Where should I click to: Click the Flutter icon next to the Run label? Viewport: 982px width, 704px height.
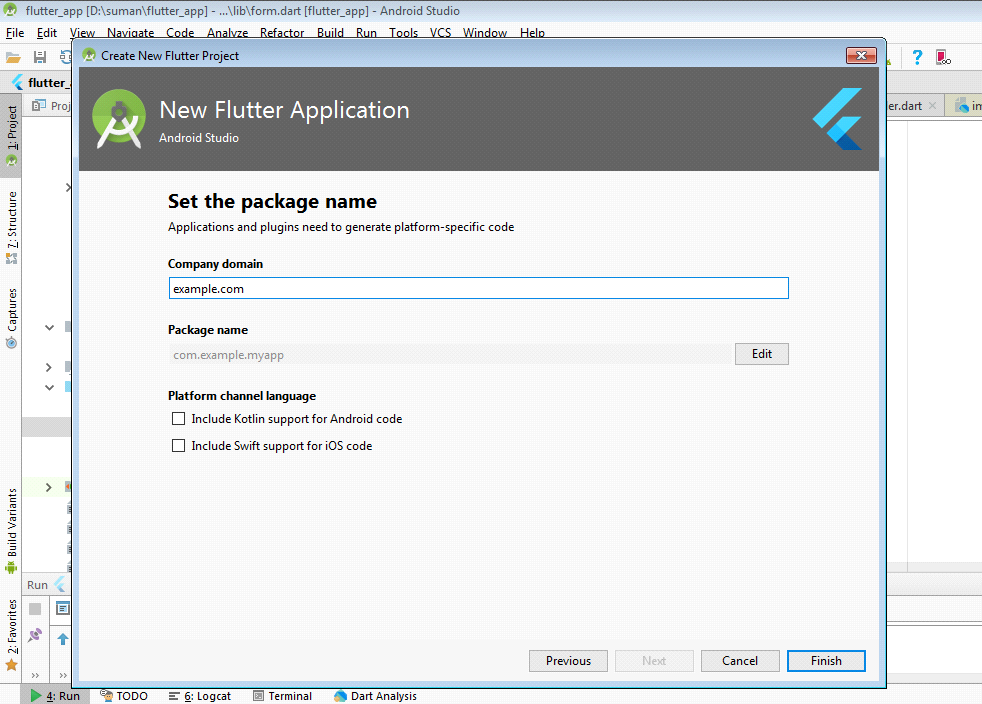pos(59,584)
